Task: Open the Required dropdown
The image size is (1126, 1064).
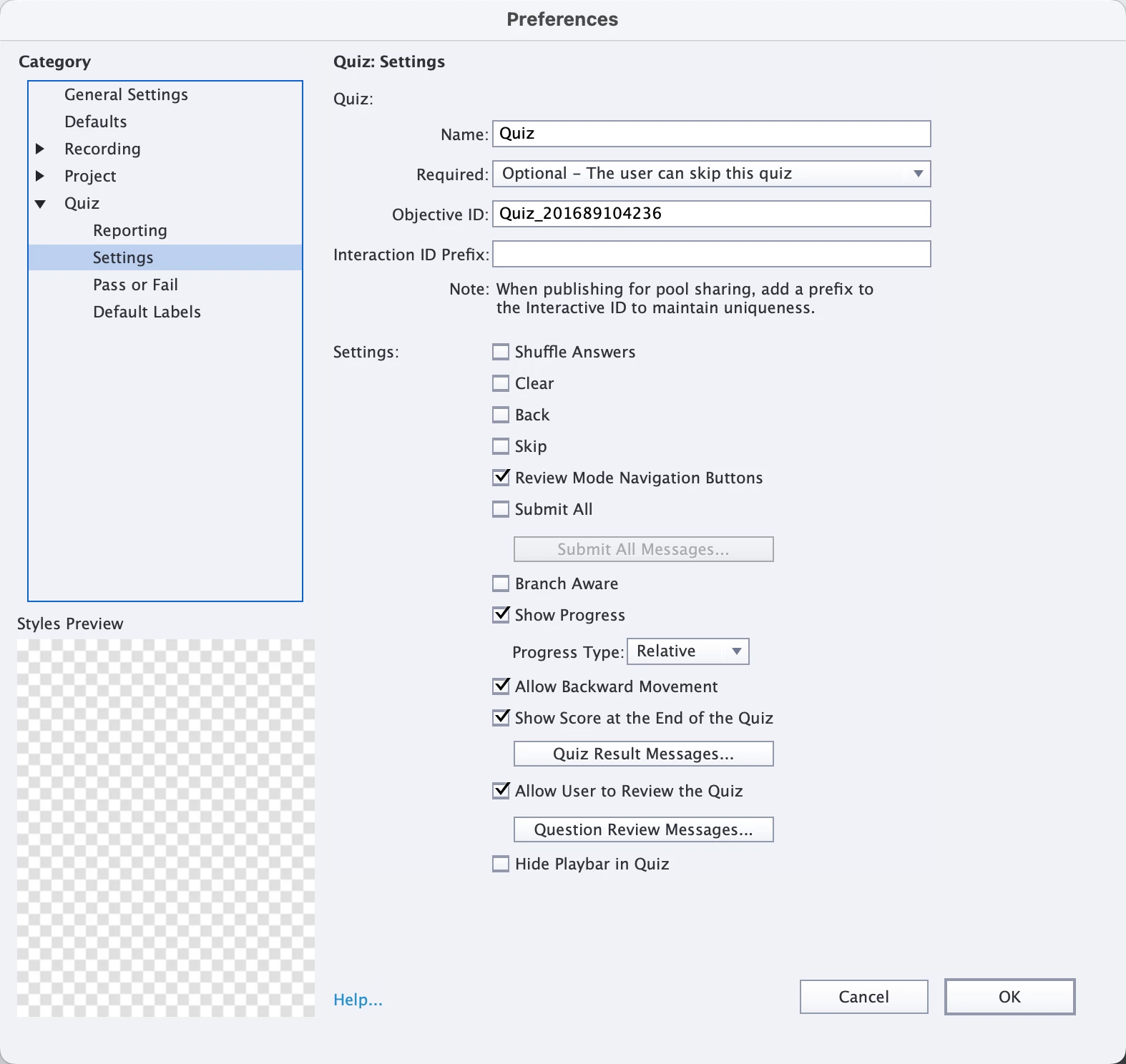Action: tap(712, 174)
